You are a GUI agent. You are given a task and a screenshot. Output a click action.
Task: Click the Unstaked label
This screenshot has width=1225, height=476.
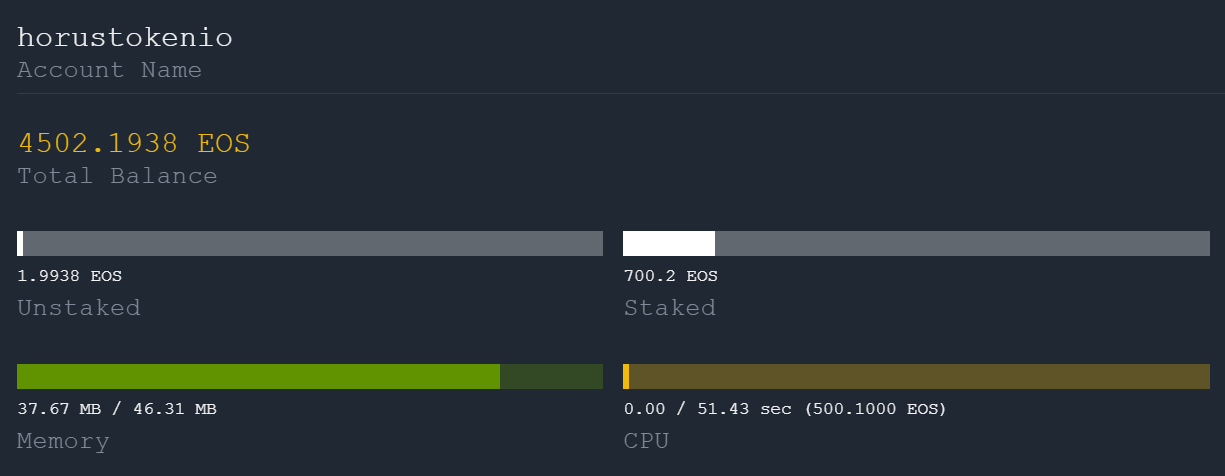click(x=79, y=308)
